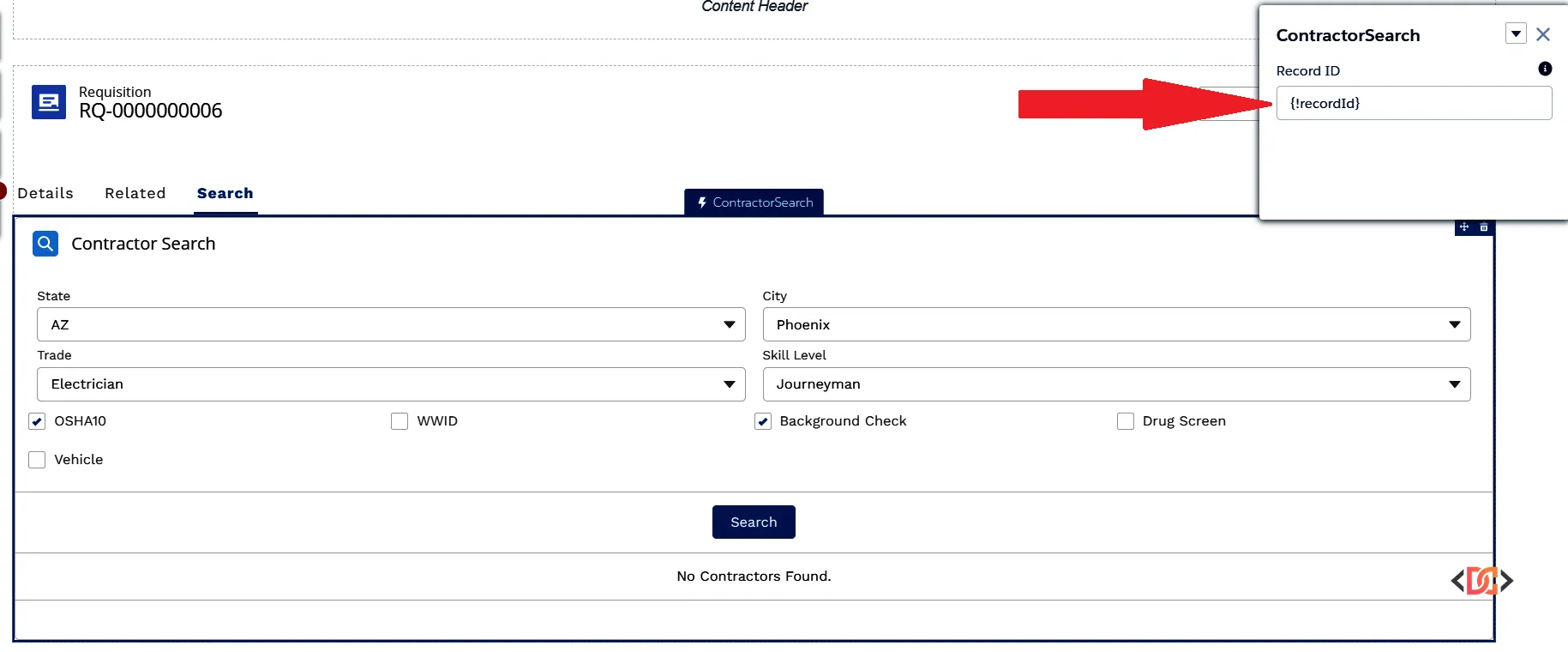Close the ContractorSearch properties panel
Screen dimensions: 1568x652
pos(1543,34)
